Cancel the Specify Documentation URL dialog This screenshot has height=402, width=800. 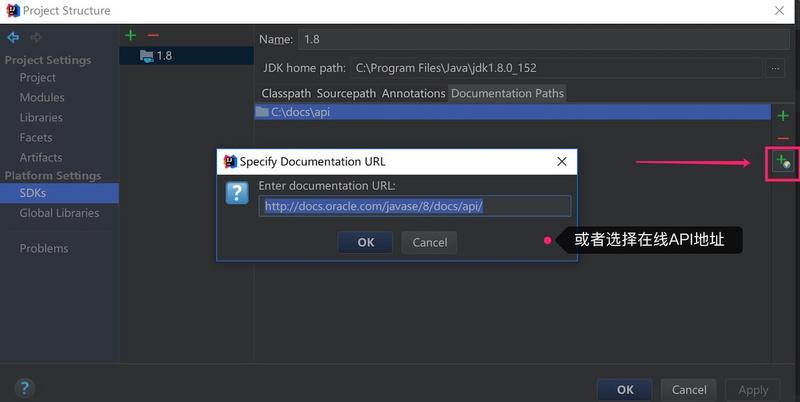430,242
